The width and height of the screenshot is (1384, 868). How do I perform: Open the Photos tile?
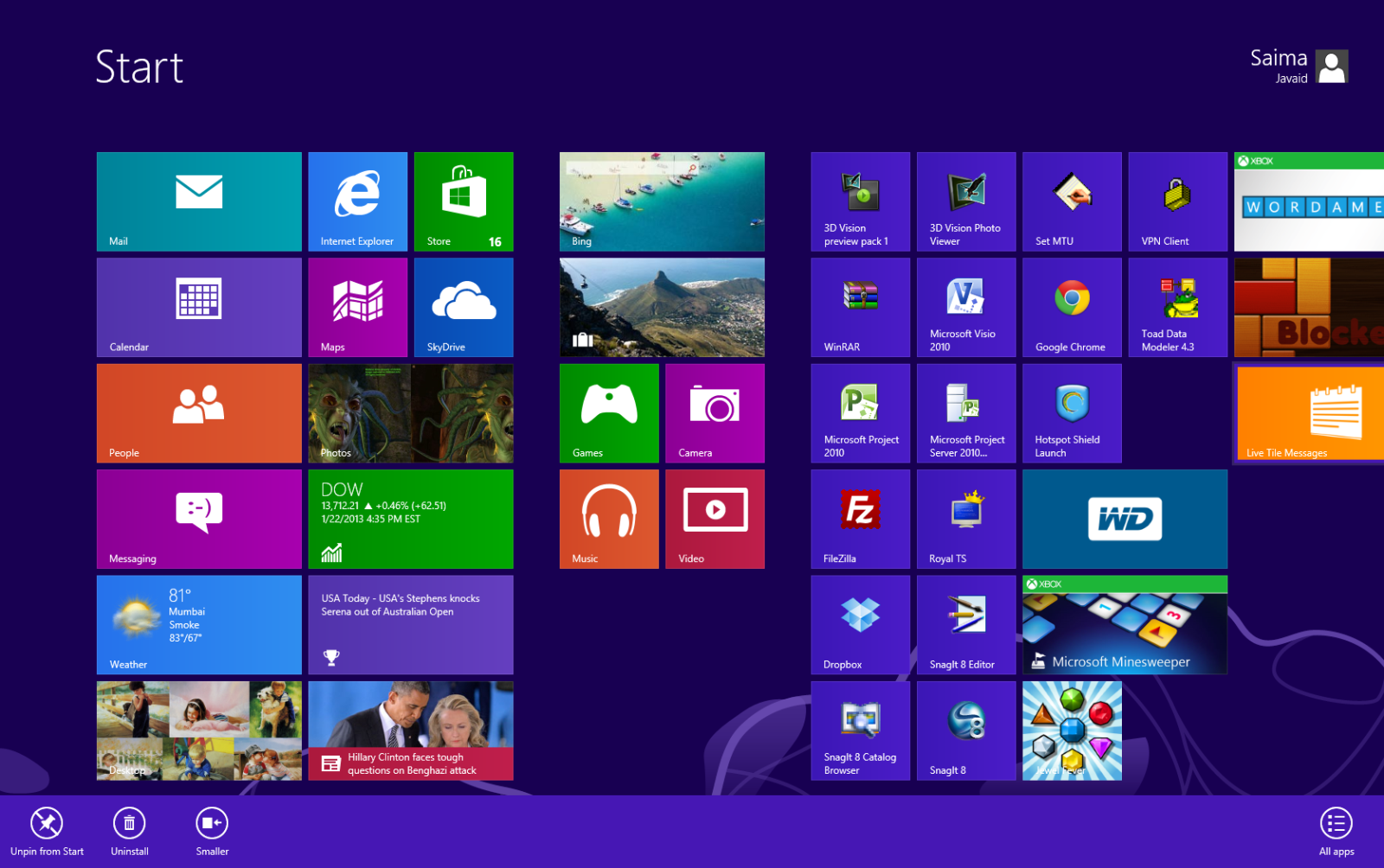click(411, 413)
